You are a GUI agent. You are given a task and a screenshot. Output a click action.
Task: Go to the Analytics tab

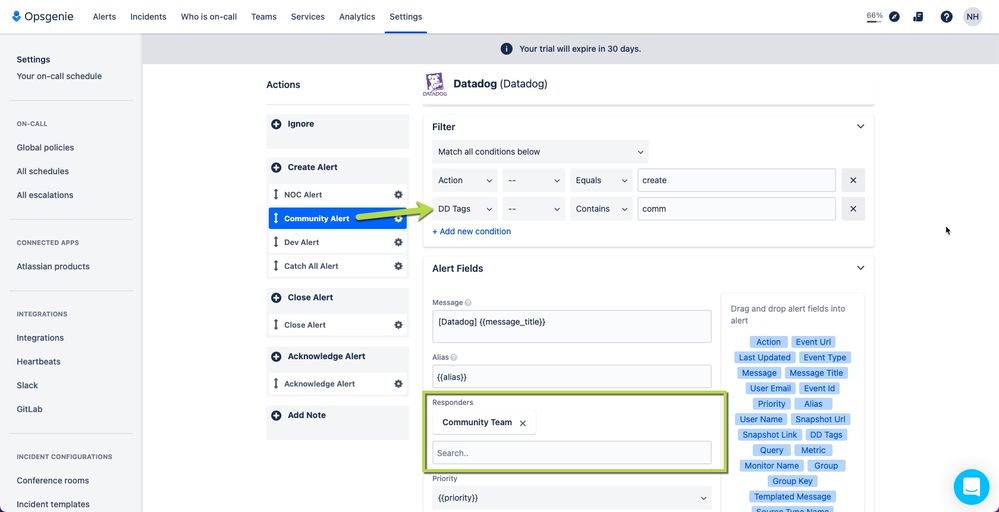click(x=357, y=17)
